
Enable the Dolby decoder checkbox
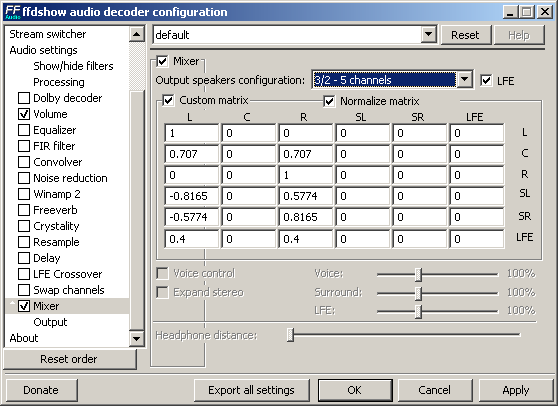coord(24,98)
